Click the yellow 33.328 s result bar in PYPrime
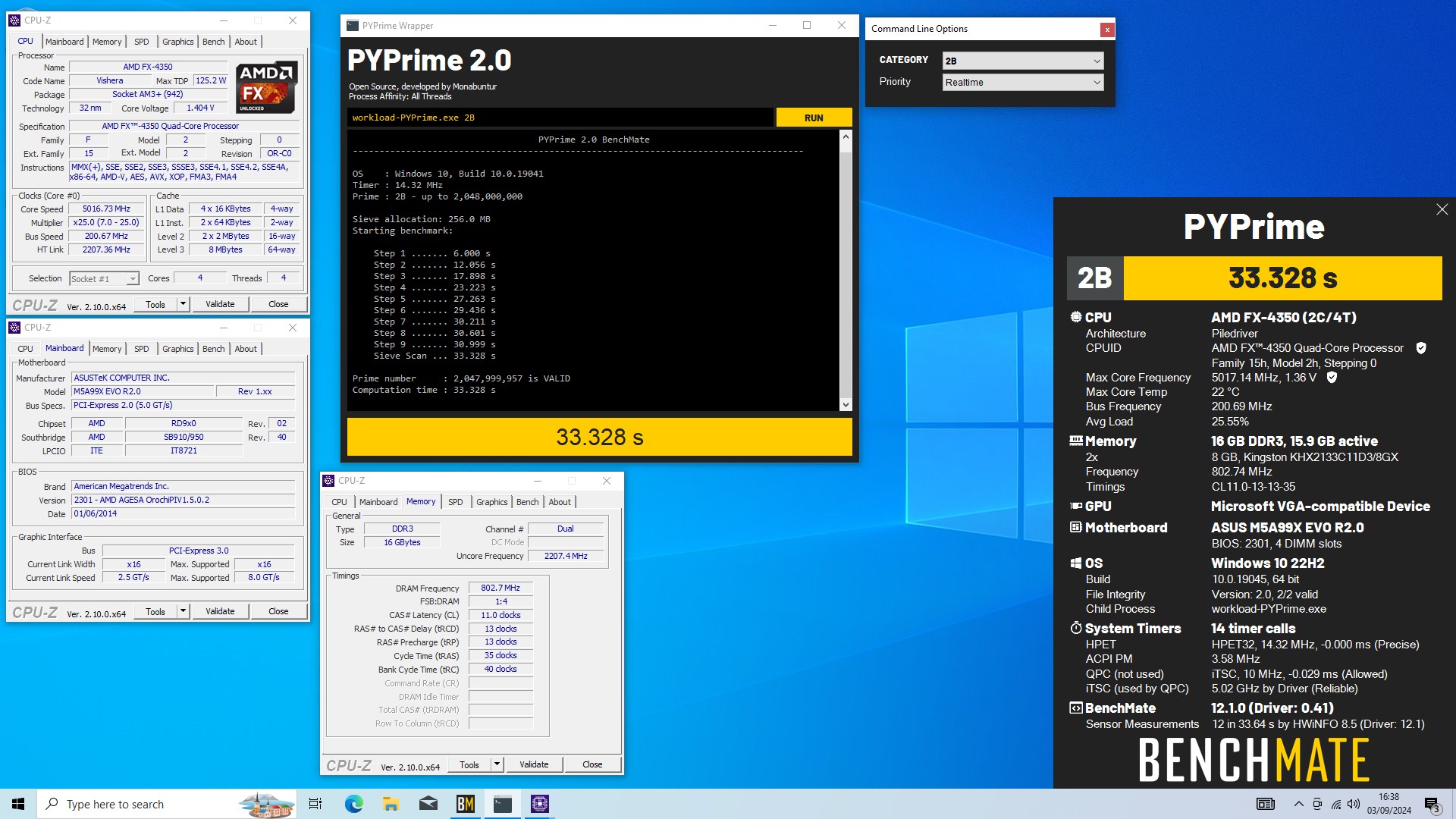 click(x=599, y=437)
